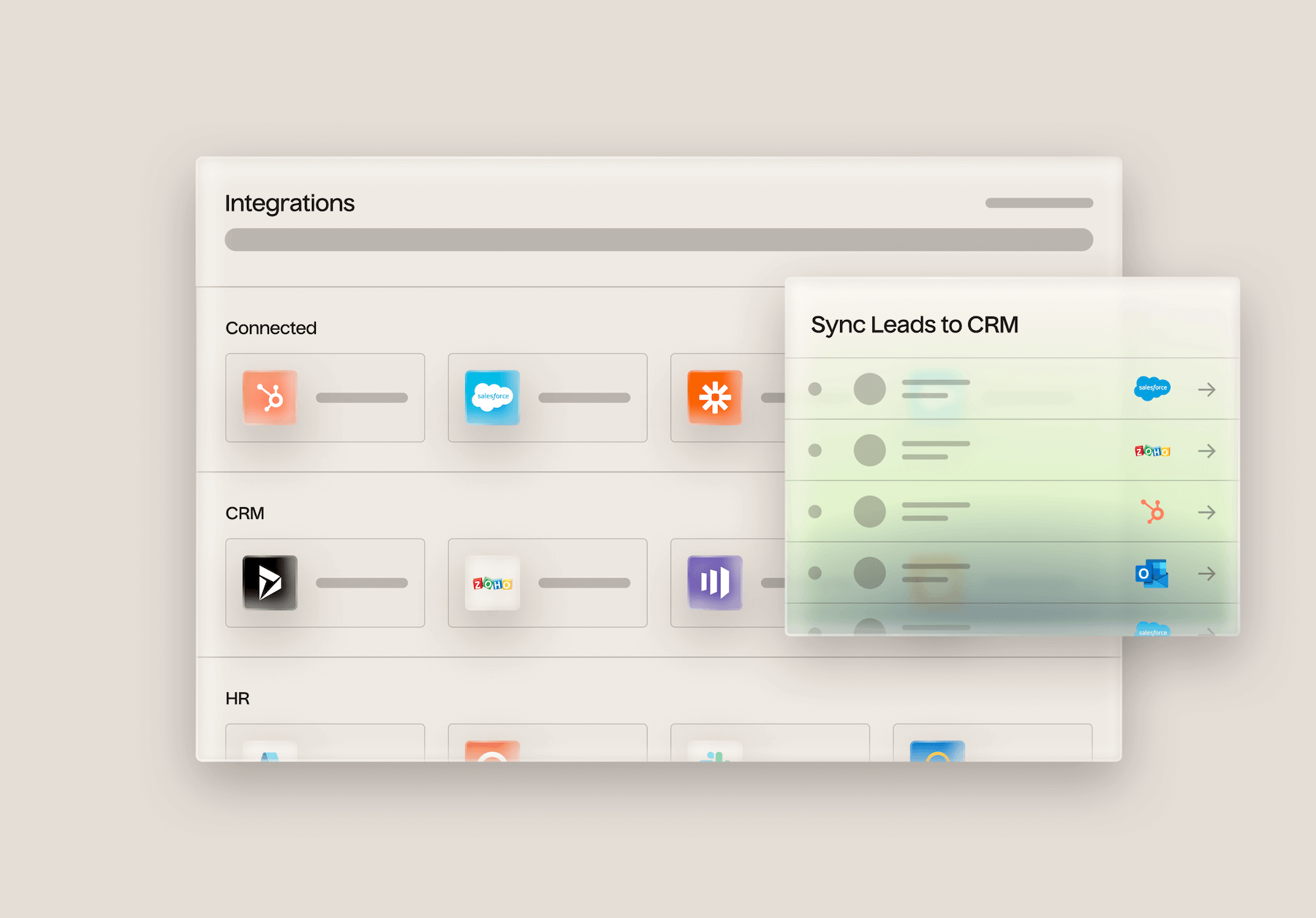Toggle the status dot on the HubSpot lead row
Image resolution: width=1316 pixels, height=918 pixels.
[815, 512]
